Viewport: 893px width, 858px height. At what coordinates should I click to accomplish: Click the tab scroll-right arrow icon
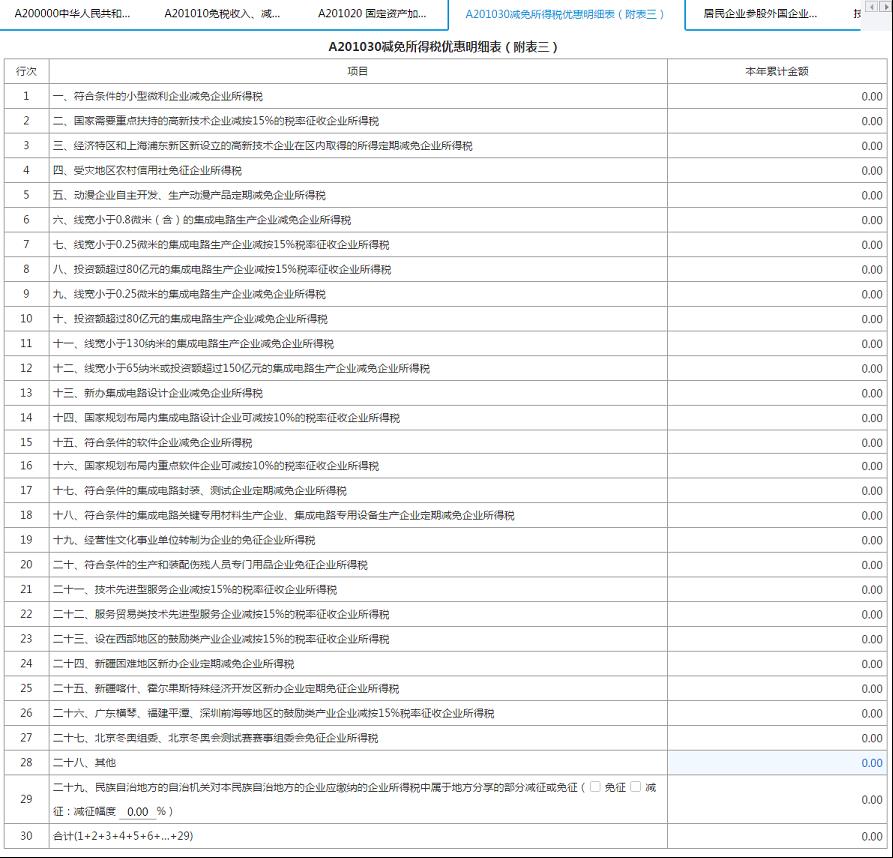pyautogui.click(x=886, y=7)
